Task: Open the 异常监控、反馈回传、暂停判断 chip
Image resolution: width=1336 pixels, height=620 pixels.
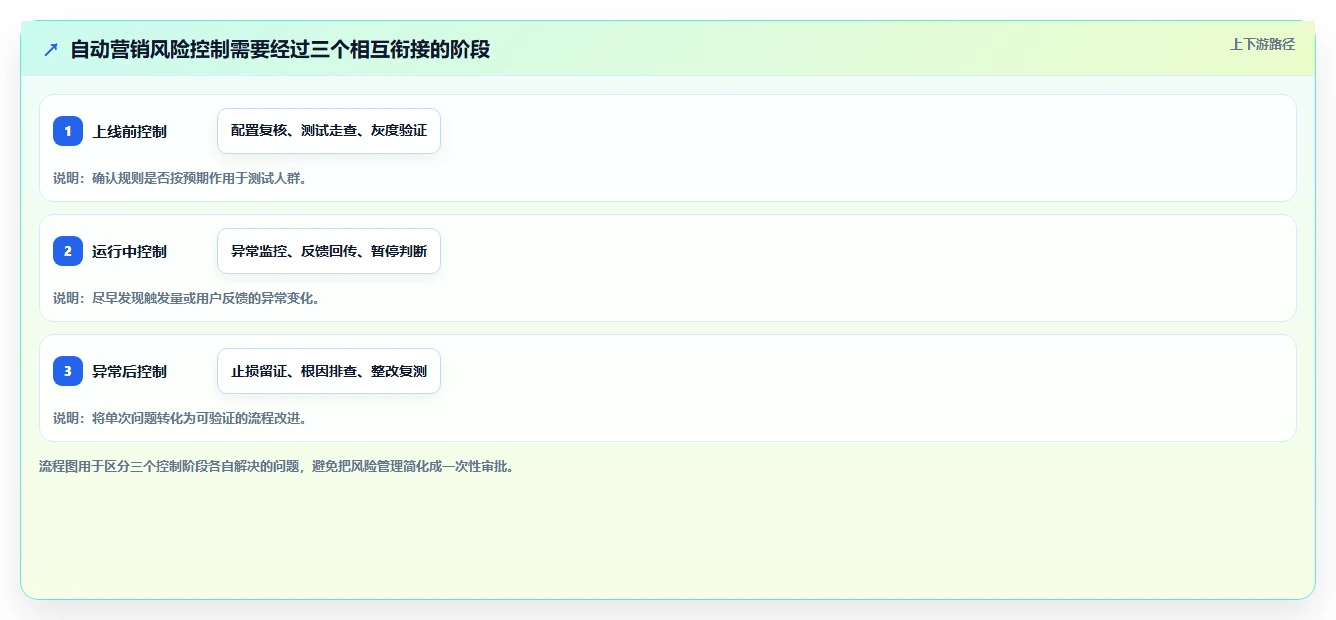Action: (329, 251)
